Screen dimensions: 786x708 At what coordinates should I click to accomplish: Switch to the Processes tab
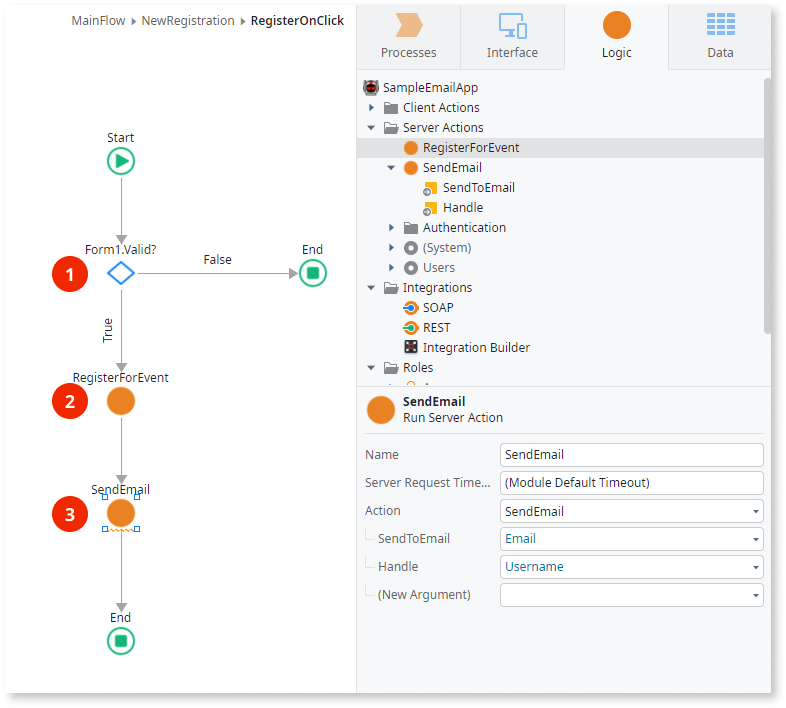408,36
